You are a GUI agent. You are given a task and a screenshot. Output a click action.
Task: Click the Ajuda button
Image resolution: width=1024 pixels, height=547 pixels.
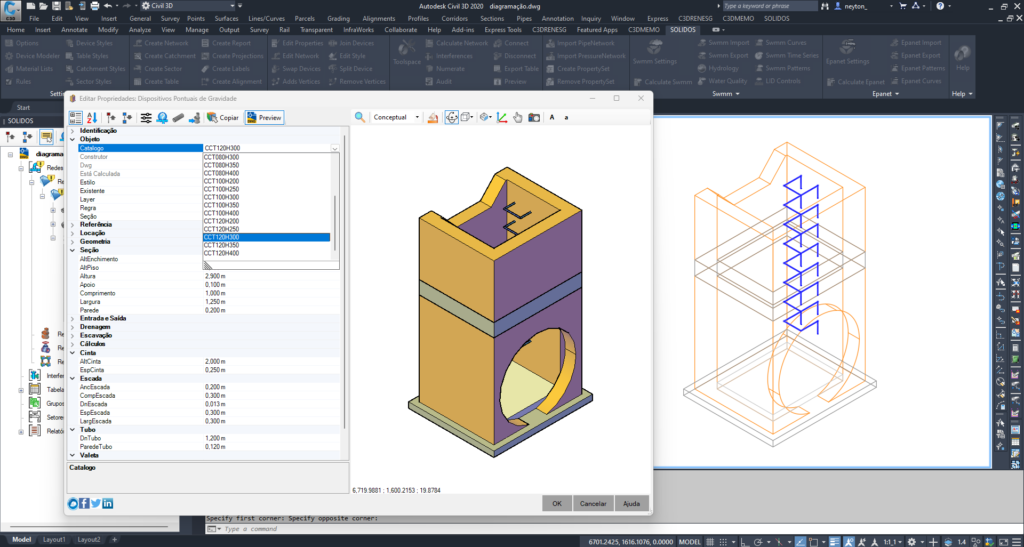point(632,503)
